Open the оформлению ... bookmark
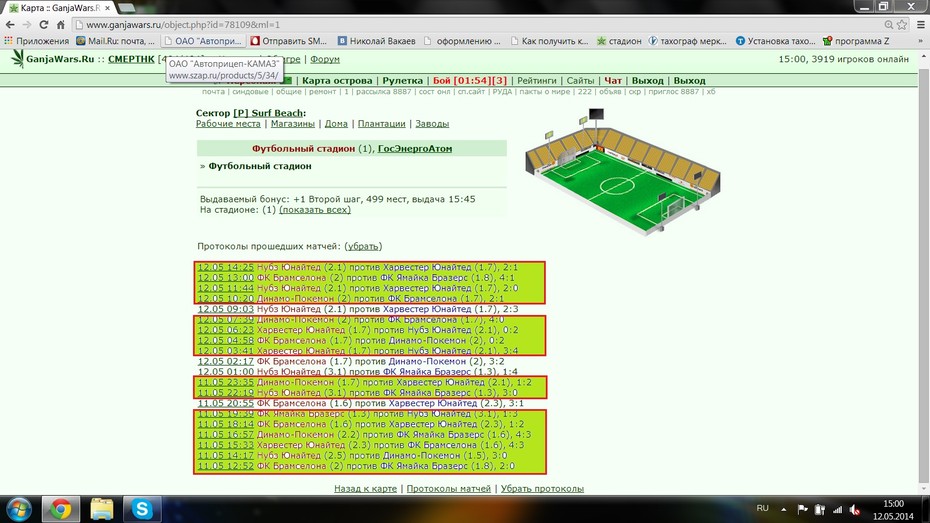Screen dimensions: 930x523 (463, 41)
